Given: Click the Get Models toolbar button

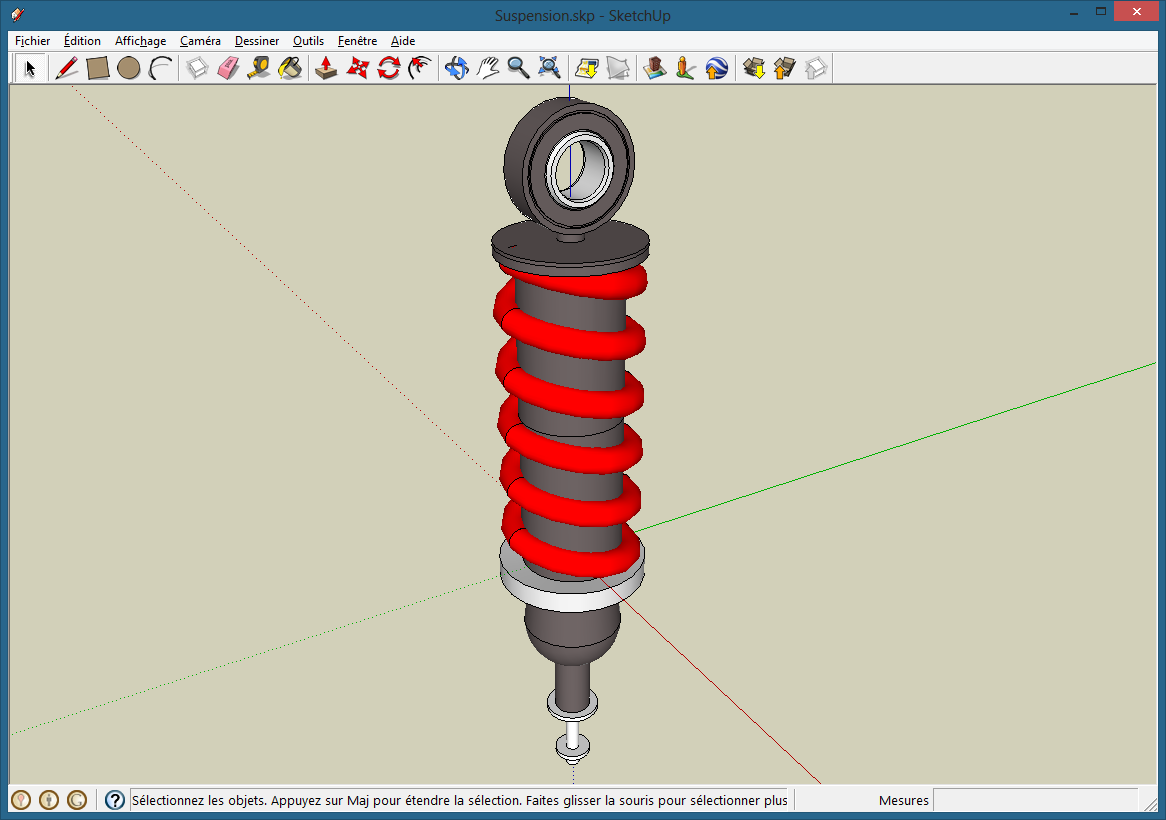Looking at the screenshot, I should pos(755,68).
